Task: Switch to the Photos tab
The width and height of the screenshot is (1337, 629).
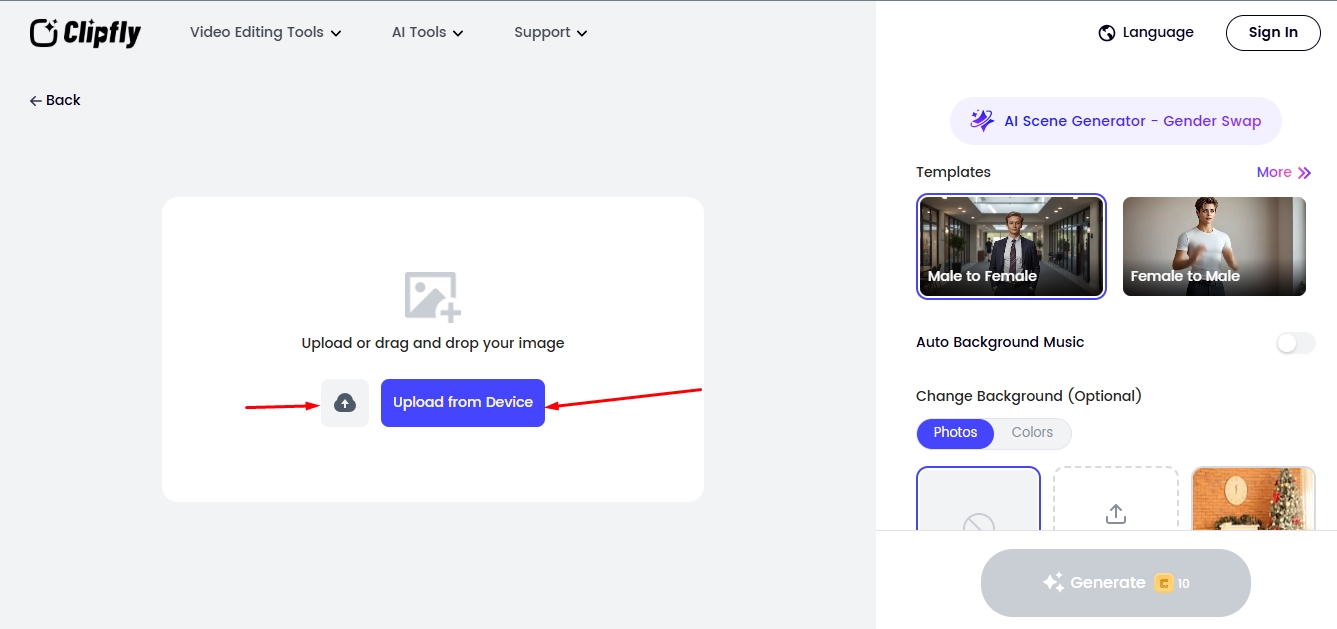Action: [955, 433]
